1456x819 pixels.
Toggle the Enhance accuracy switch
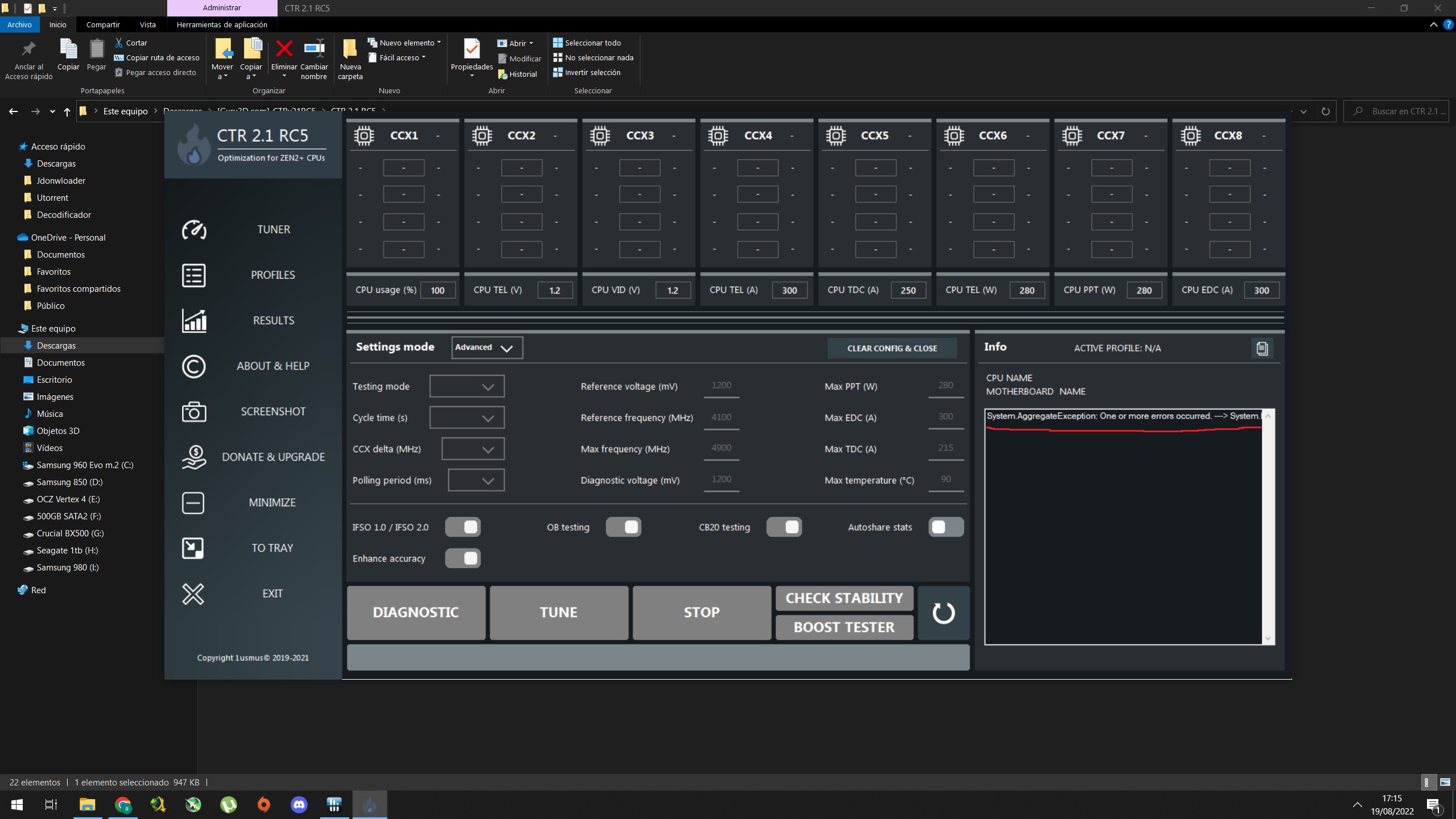click(463, 559)
